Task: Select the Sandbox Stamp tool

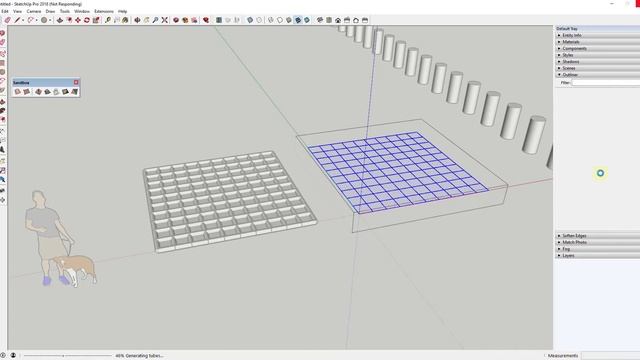Action: [47, 92]
